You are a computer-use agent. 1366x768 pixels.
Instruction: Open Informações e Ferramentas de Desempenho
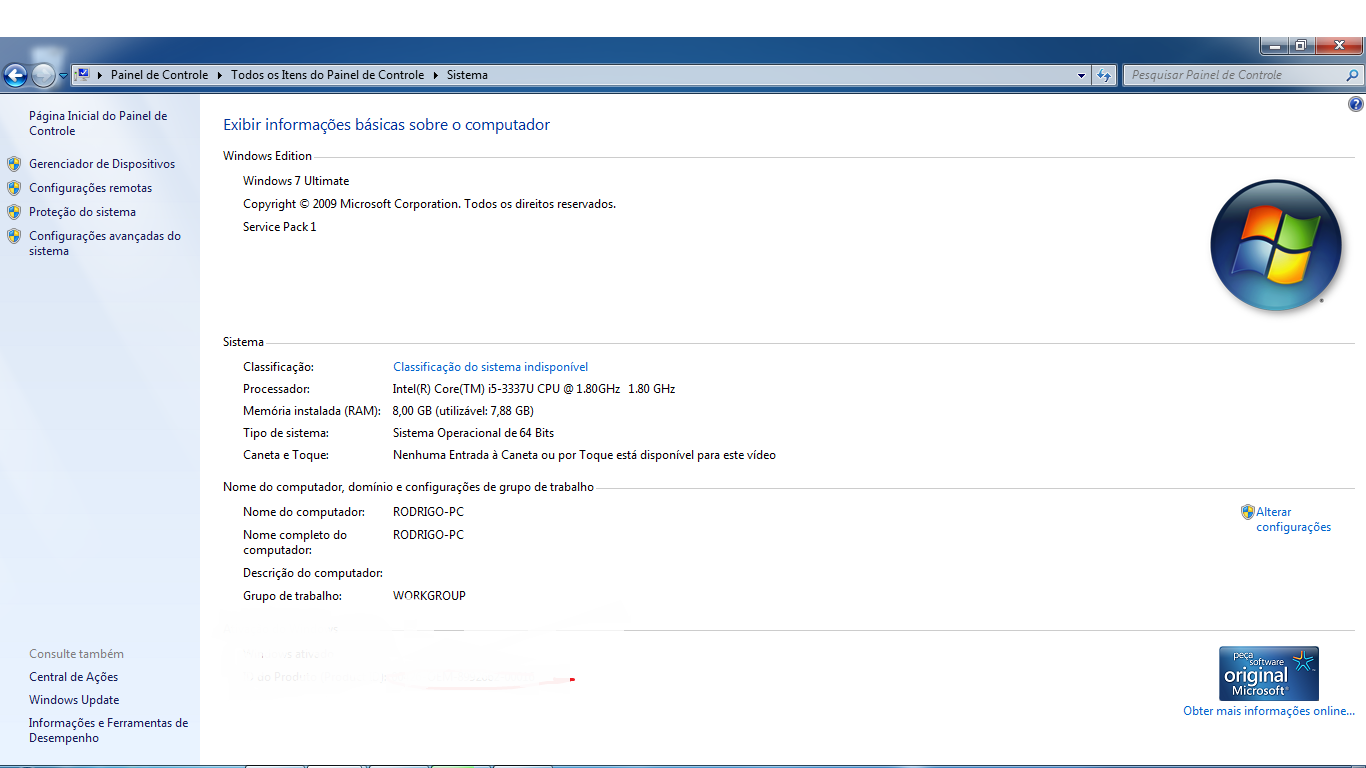pos(108,730)
